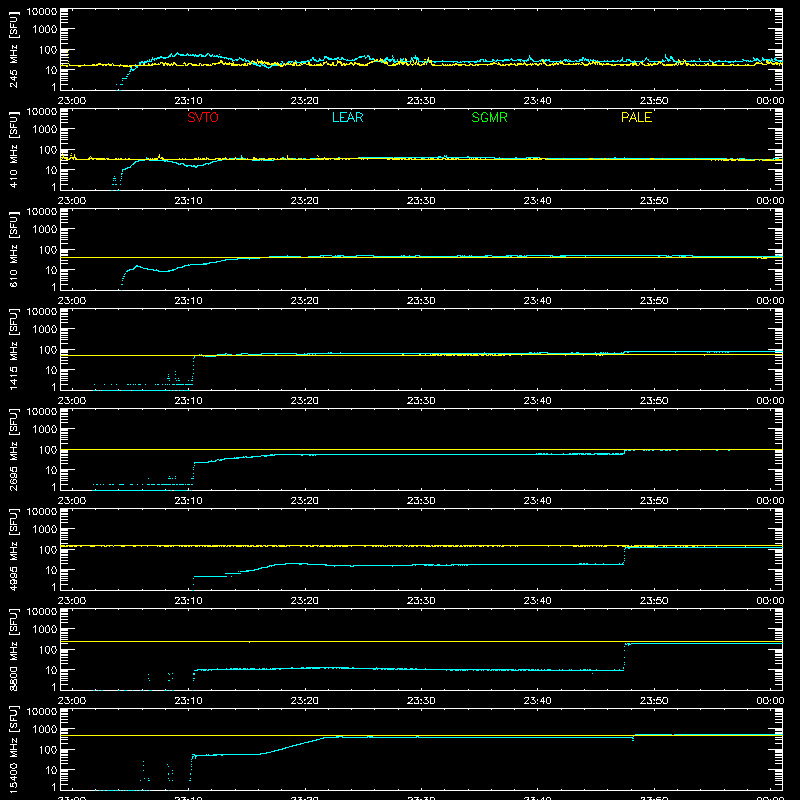This screenshot has width=800, height=800.
Task: Click 00:00 label under the 8800 MHz plot
Action: (x=770, y=701)
